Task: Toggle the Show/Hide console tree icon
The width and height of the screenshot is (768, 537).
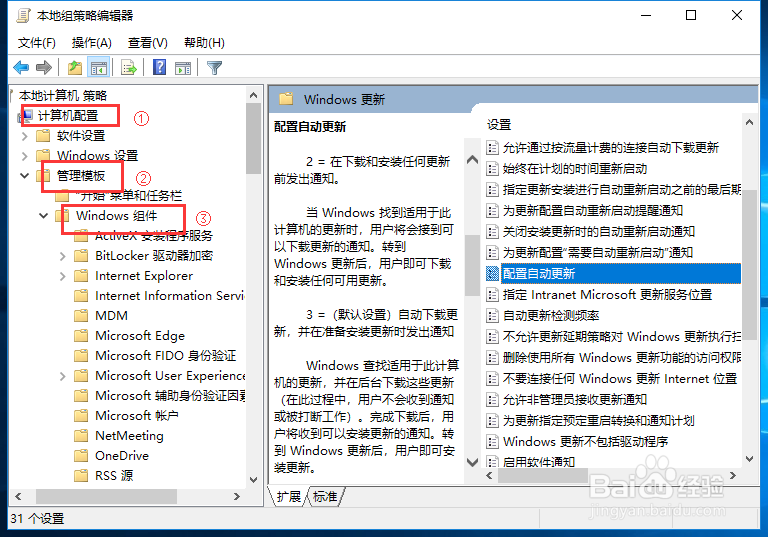Action: tap(98, 68)
